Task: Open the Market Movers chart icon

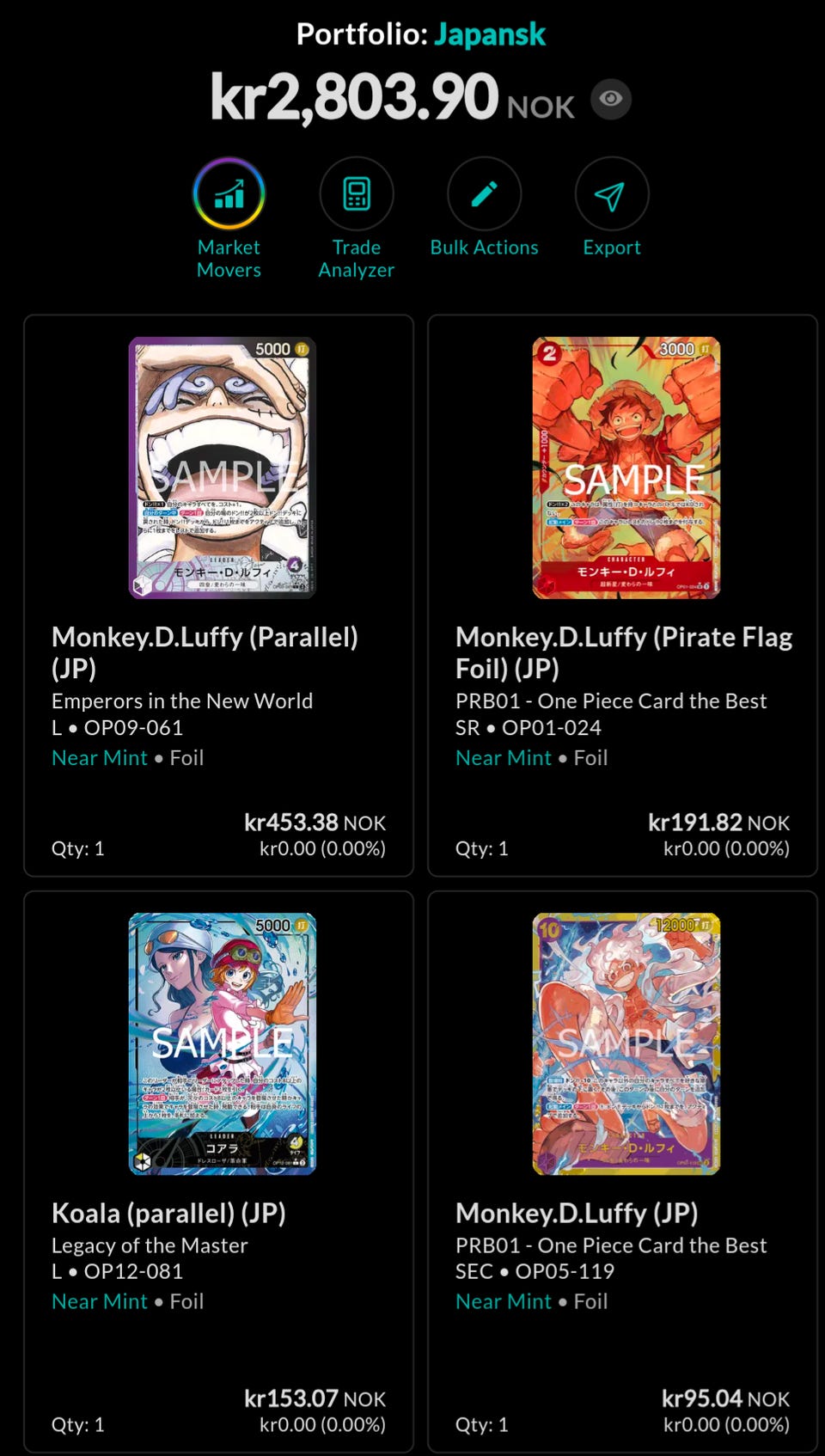Action: [229, 193]
